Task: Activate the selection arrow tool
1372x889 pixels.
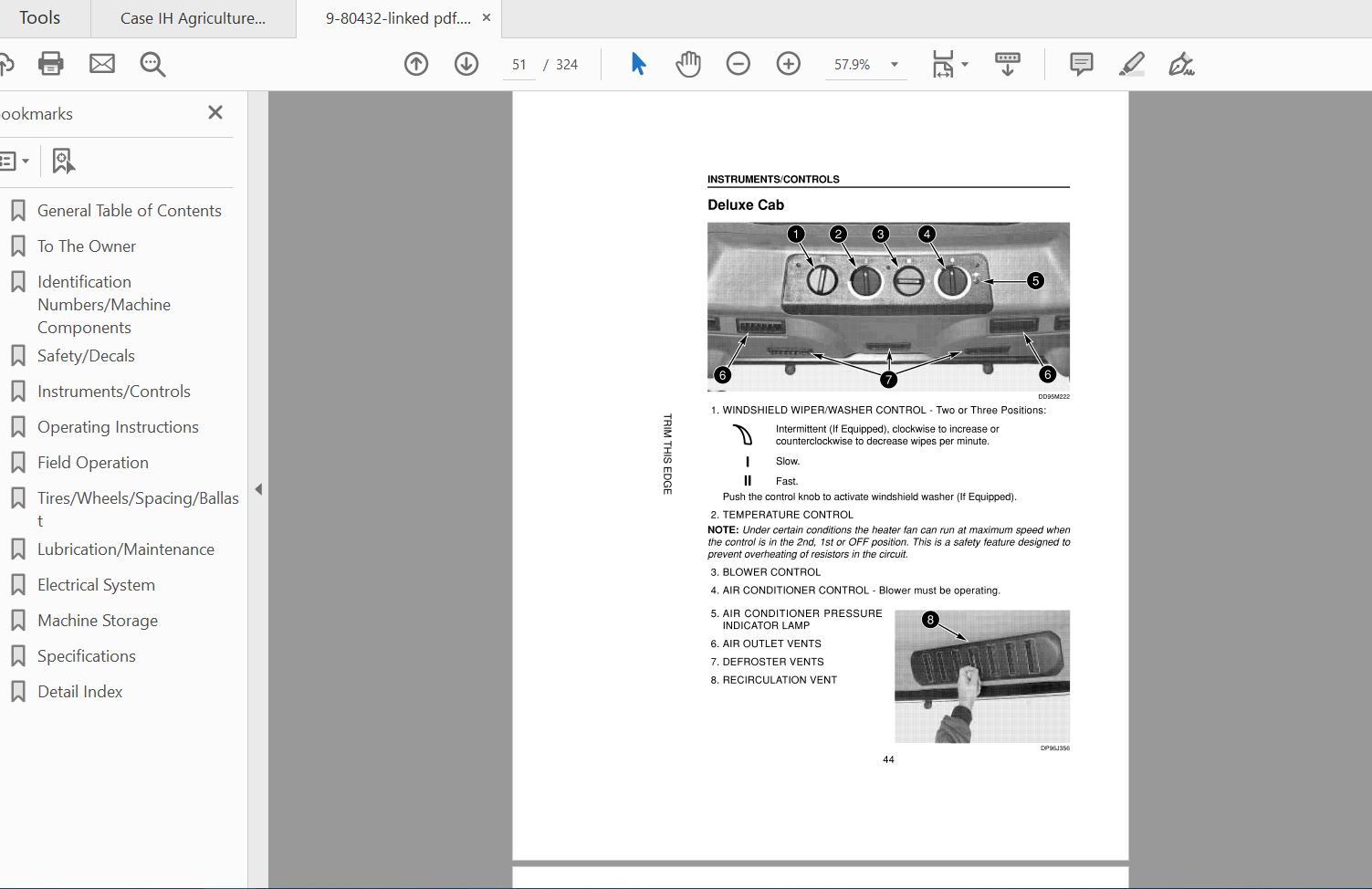Action: pyautogui.click(x=638, y=64)
